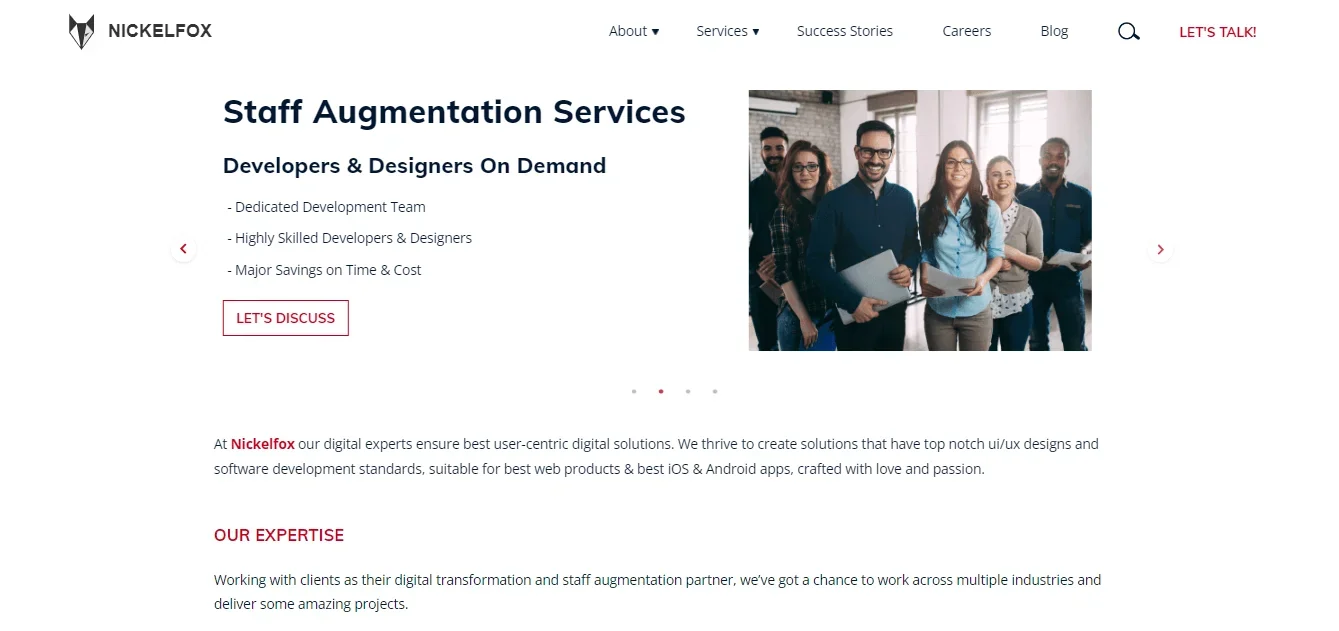Select the active red carousel dot
This screenshot has width=1339, height=631.
(661, 392)
